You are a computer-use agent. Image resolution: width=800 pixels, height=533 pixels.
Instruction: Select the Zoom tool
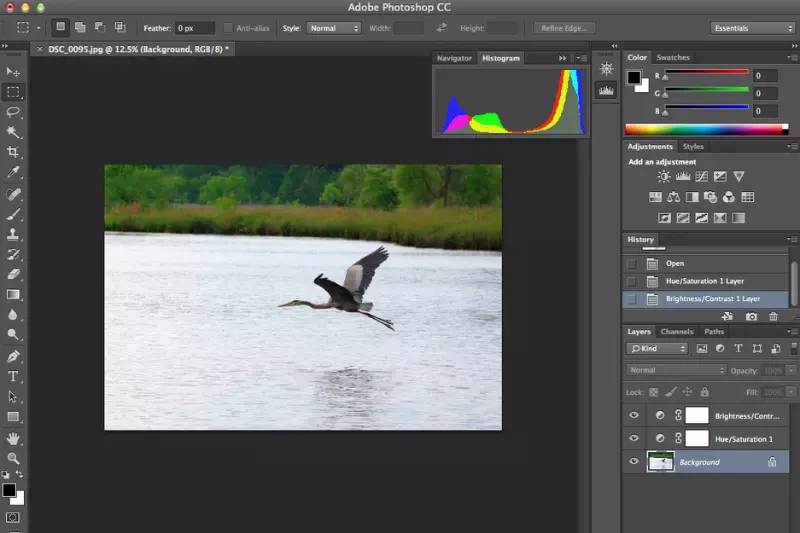[13, 459]
